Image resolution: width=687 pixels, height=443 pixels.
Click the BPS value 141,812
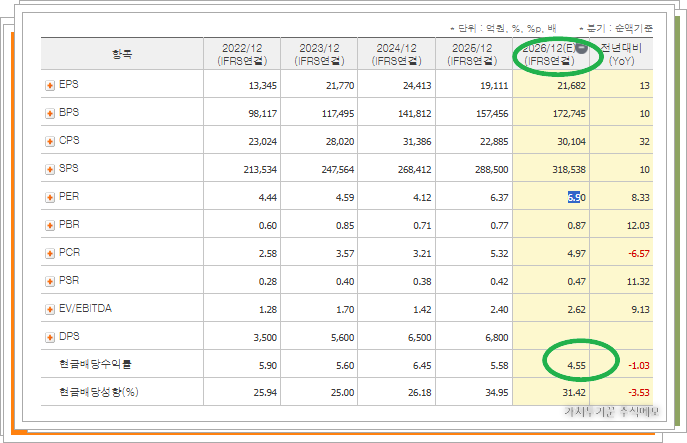pyautogui.click(x=415, y=113)
